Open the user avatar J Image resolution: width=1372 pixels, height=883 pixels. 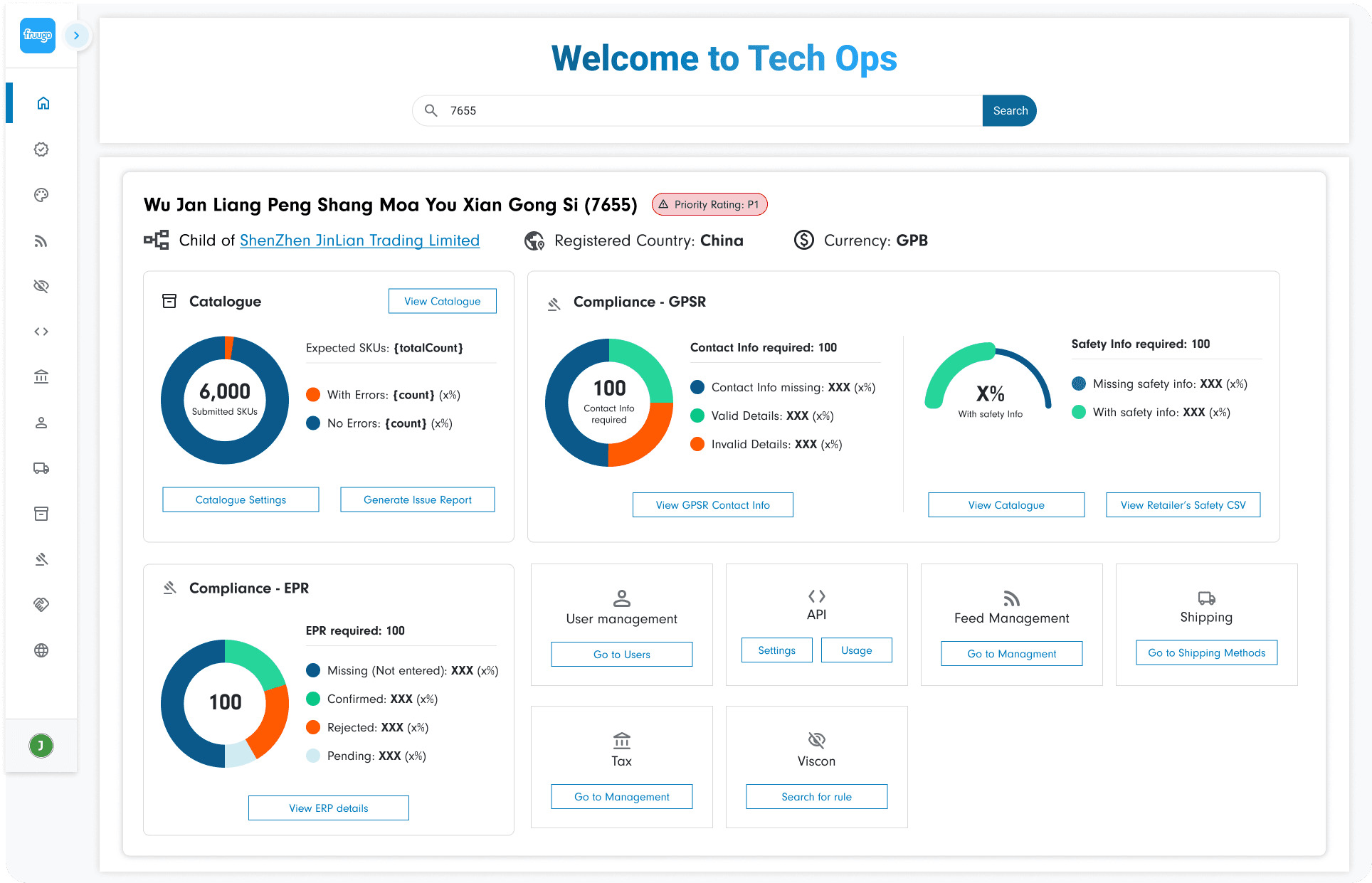click(41, 746)
